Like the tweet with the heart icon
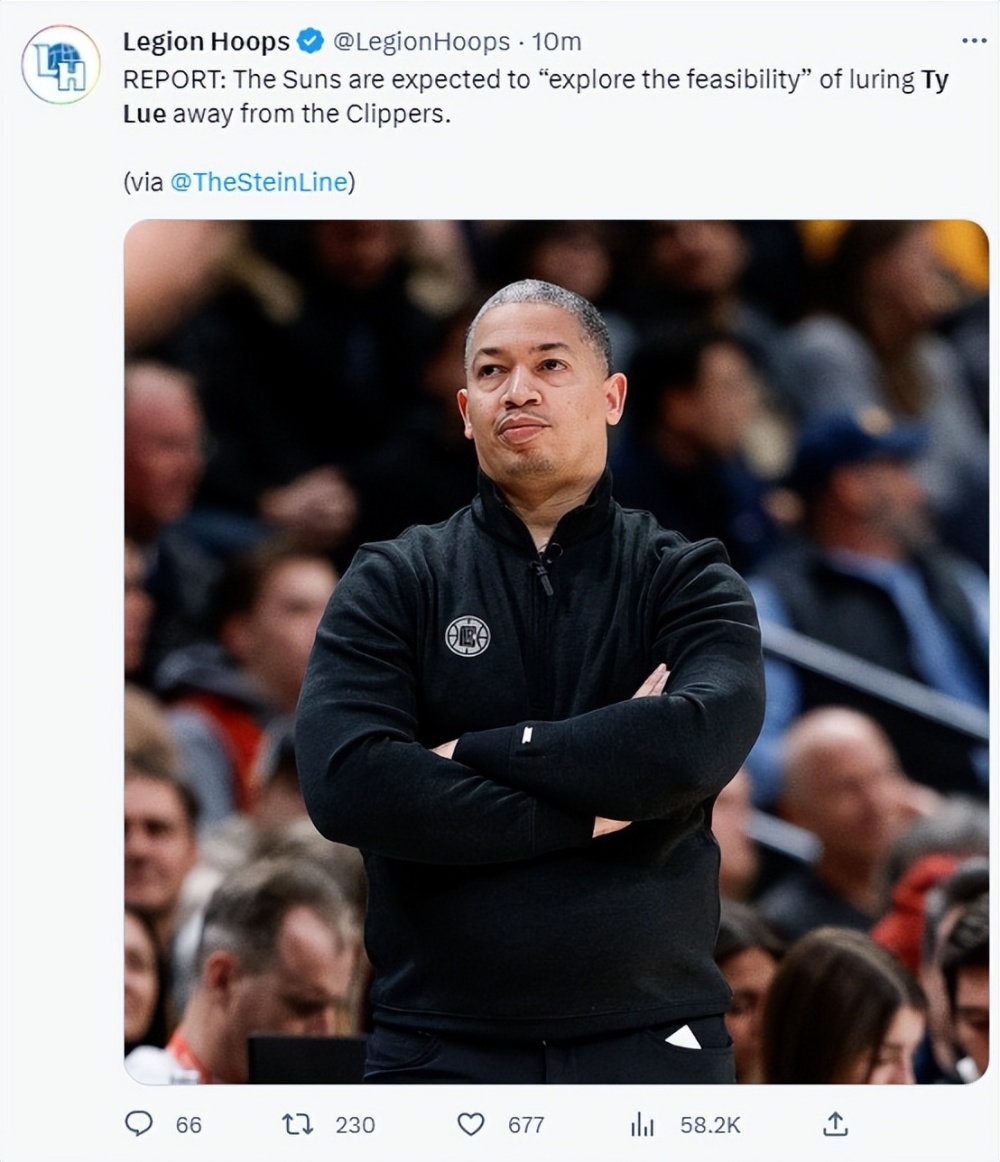 pos(471,1124)
